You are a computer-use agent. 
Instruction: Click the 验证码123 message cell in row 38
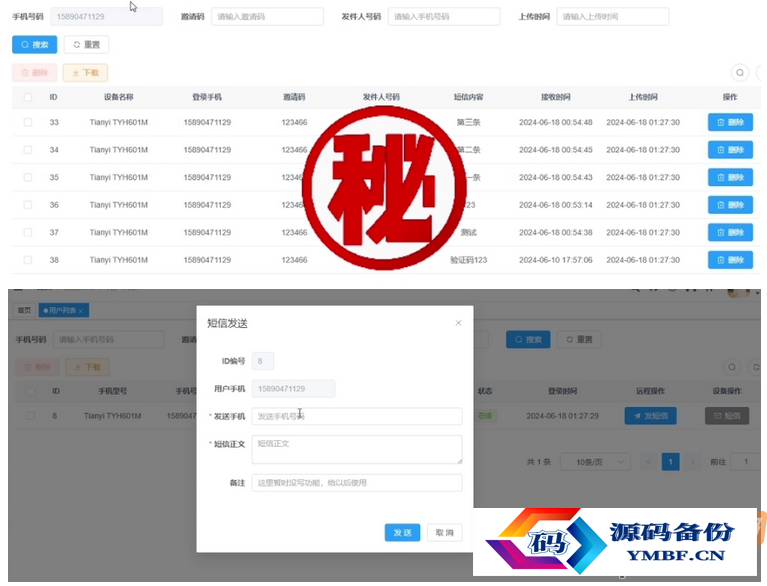tap(469, 260)
